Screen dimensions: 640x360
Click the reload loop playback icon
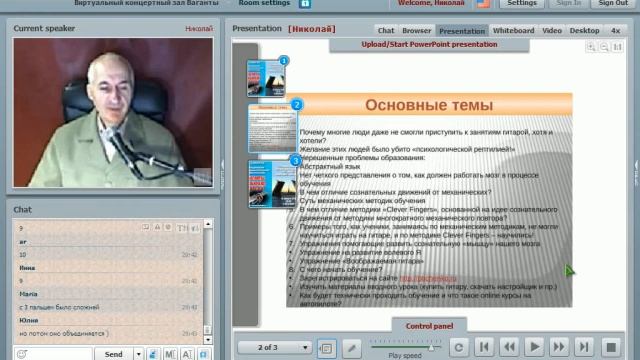[x=459, y=347]
